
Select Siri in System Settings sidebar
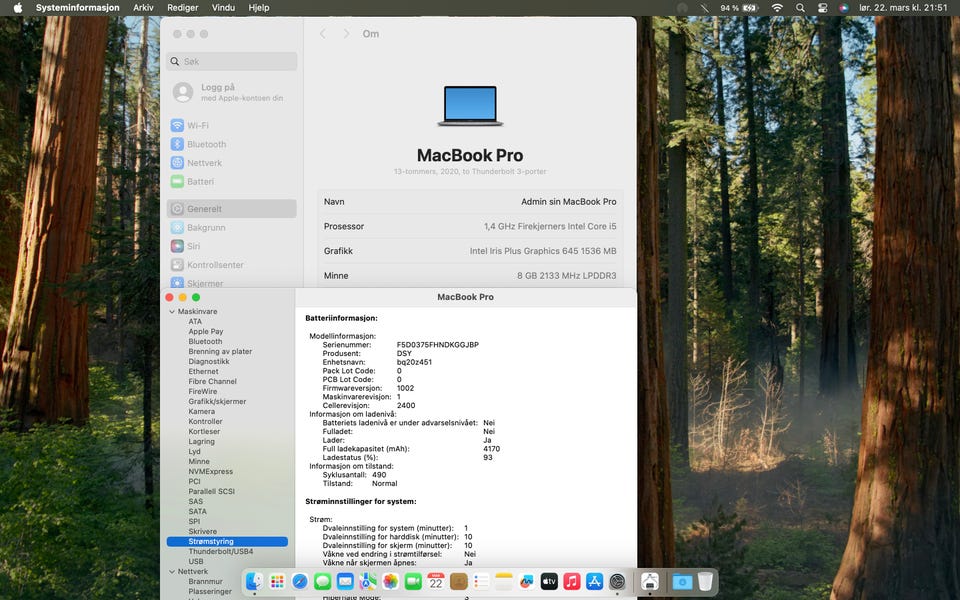[231, 246]
